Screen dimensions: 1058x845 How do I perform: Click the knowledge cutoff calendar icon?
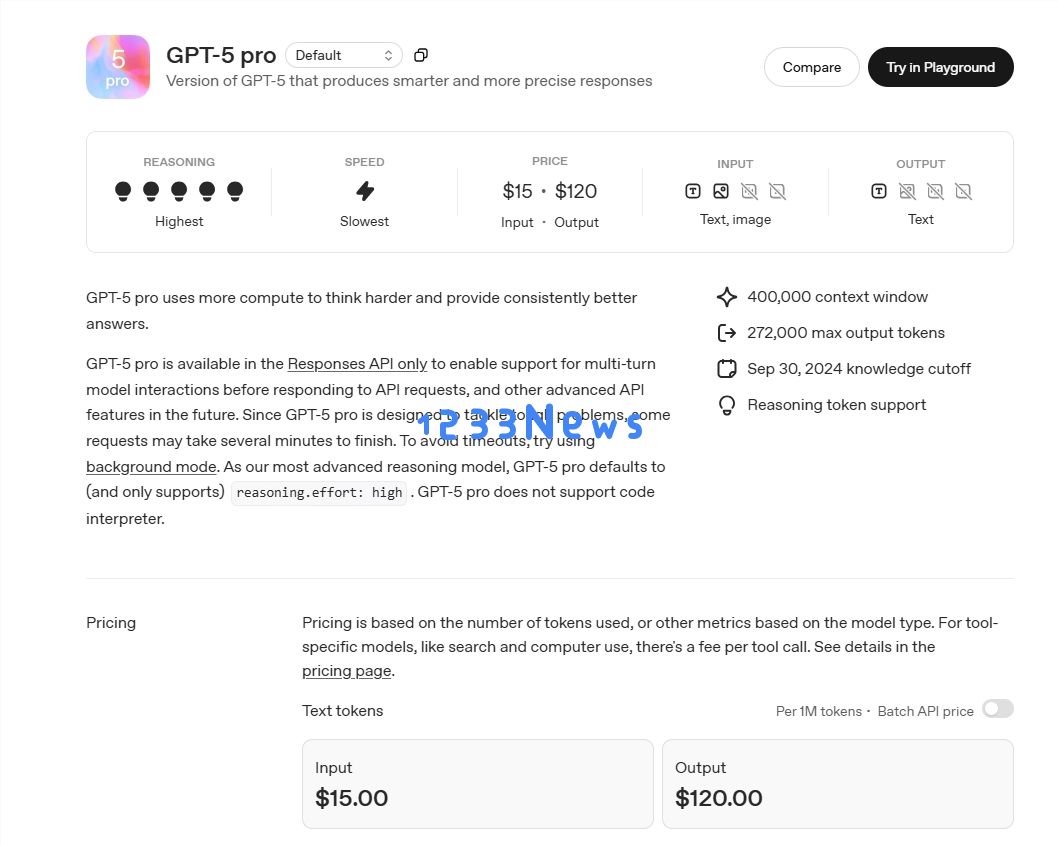(x=727, y=369)
